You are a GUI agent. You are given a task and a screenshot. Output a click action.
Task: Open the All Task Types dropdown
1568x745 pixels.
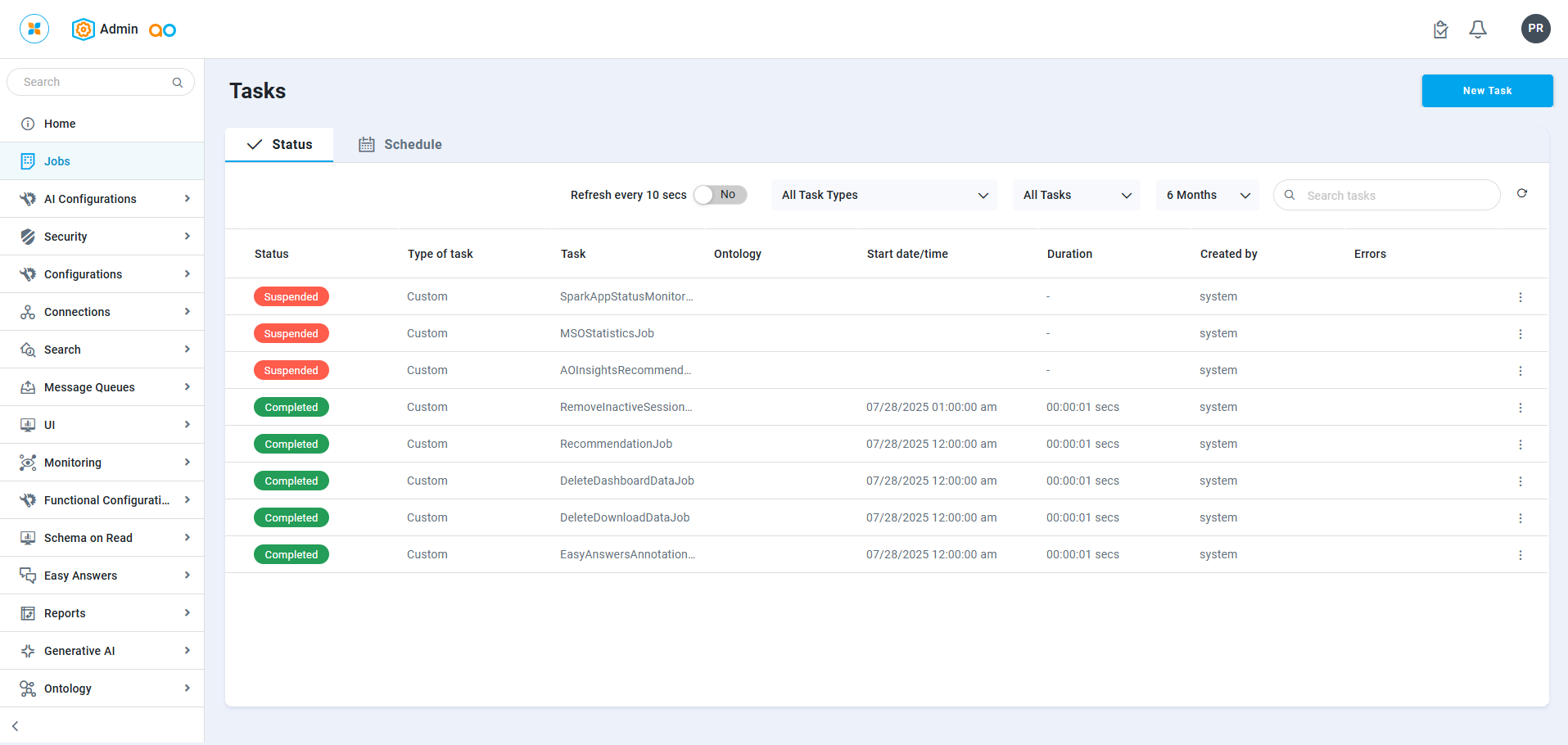(x=883, y=195)
